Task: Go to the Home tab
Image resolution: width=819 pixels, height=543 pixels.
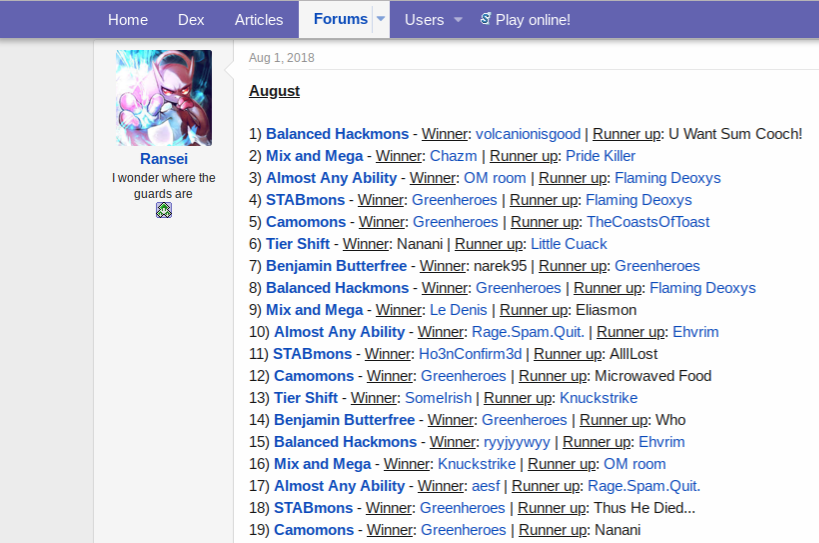Action: coord(128,20)
